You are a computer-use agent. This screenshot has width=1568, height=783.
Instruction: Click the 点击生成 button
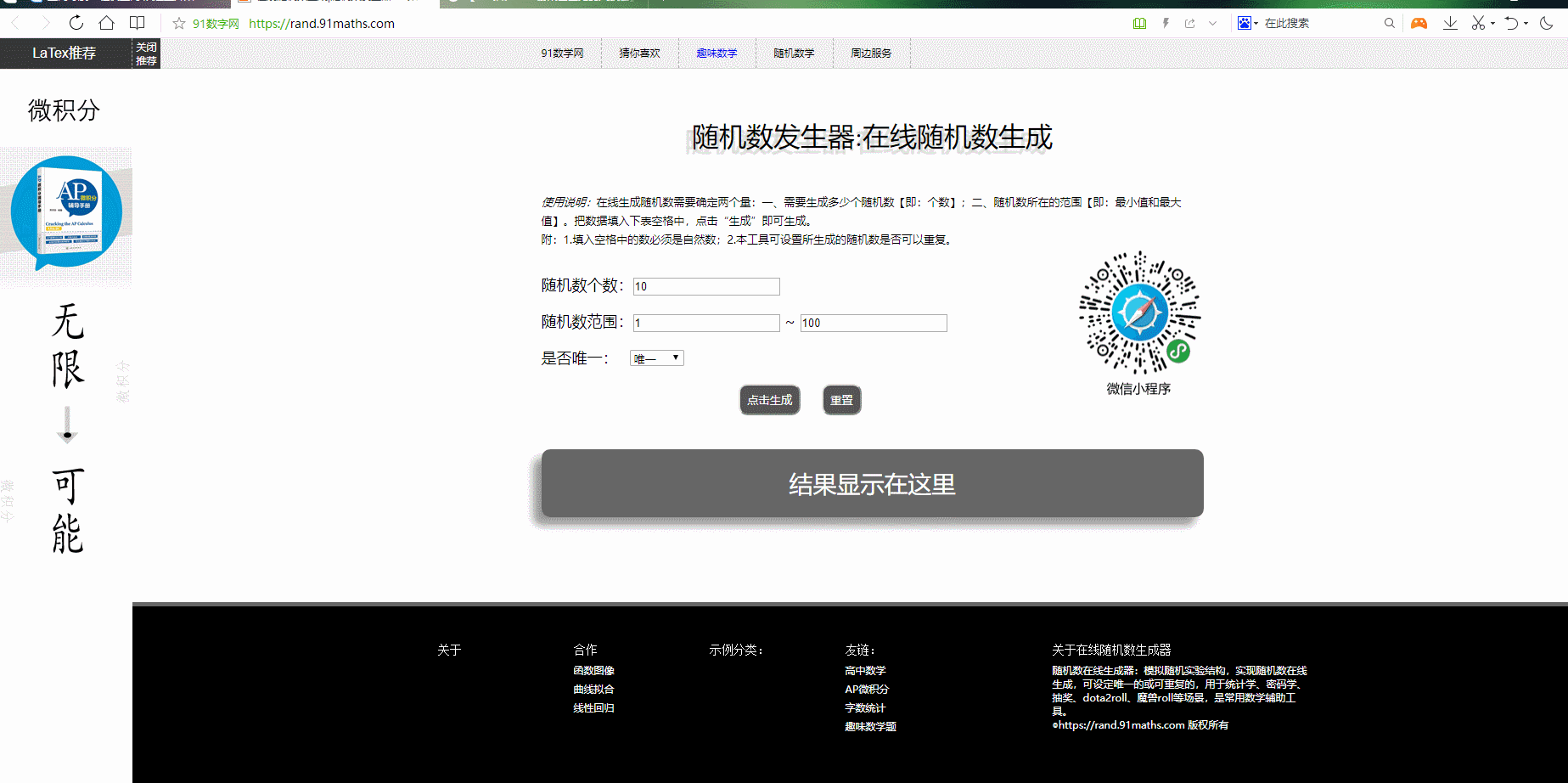[770, 400]
